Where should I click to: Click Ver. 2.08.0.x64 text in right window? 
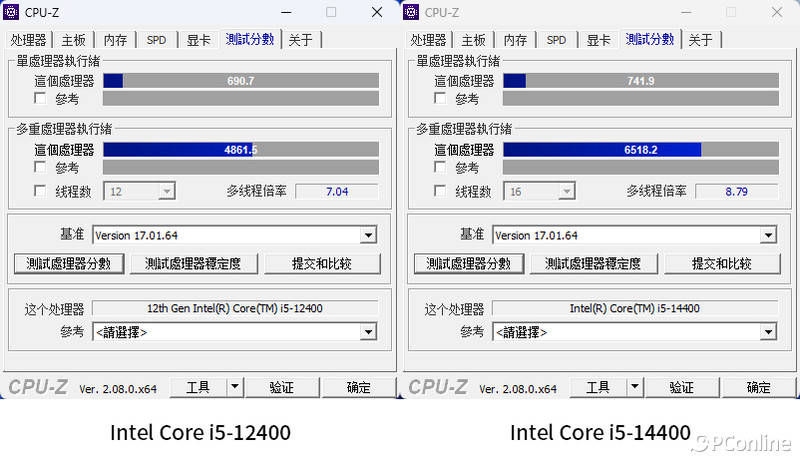[x=518, y=389]
